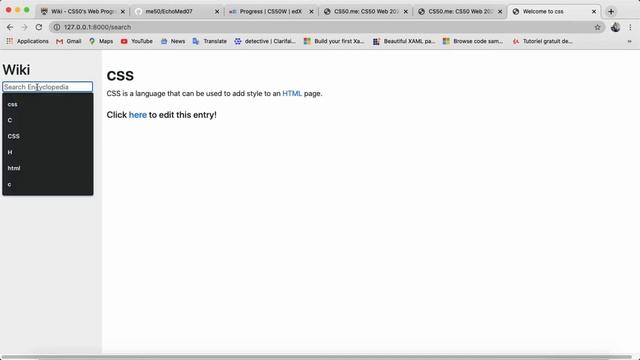Open the Tutoriel gratuit de... bookmark
The width and height of the screenshot is (640, 360).
(x=542, y=41)
